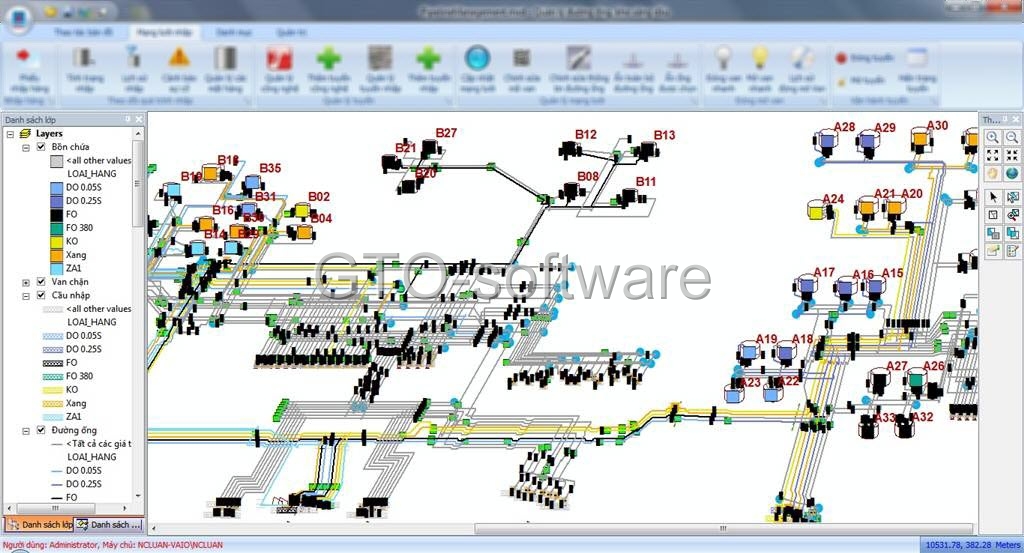Click the red circle button in the ribbon
Image resolution: width=1024 pixels, height=553 pixels.
point(841,57)
